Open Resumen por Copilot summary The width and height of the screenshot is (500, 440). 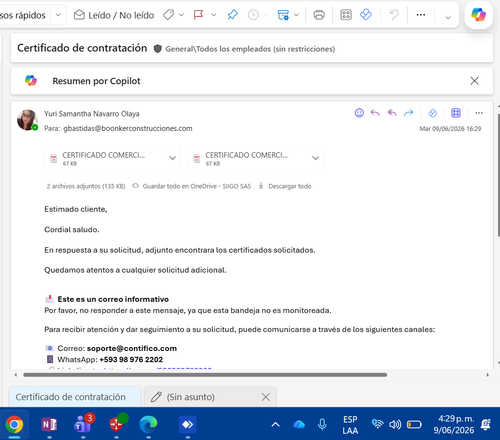click(96, 81)
